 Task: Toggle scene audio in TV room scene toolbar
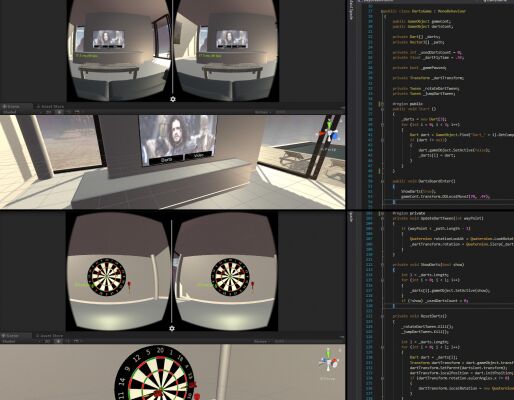click(68, 112)
